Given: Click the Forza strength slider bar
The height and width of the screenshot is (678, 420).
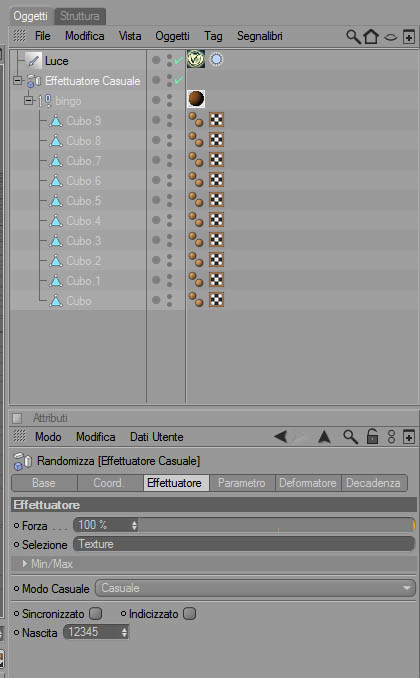Looking at the screenshot, I should click(x=277, y=525).
